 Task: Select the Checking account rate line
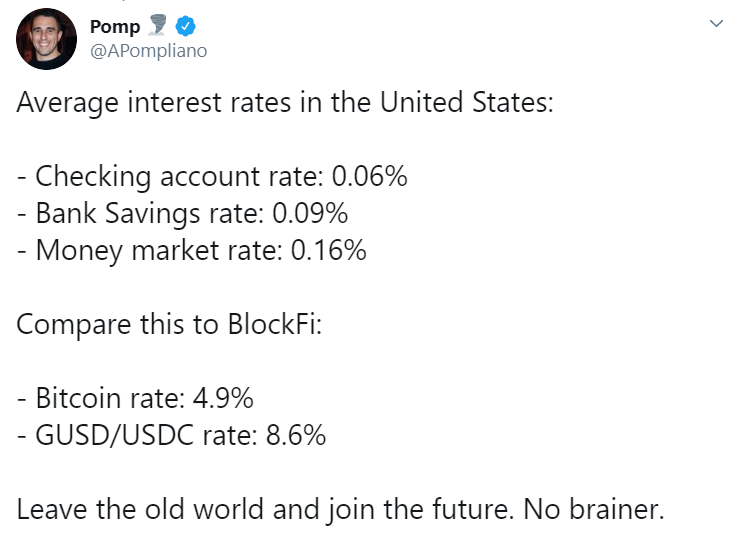coord(212,176)
